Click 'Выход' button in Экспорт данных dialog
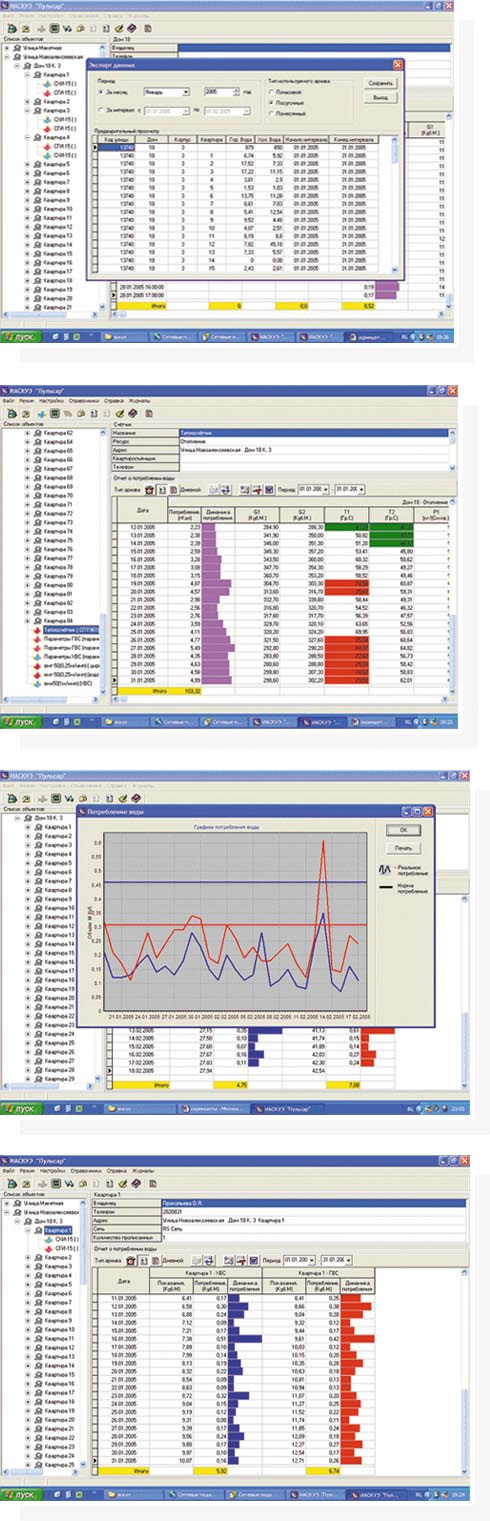 coord(379,98)
